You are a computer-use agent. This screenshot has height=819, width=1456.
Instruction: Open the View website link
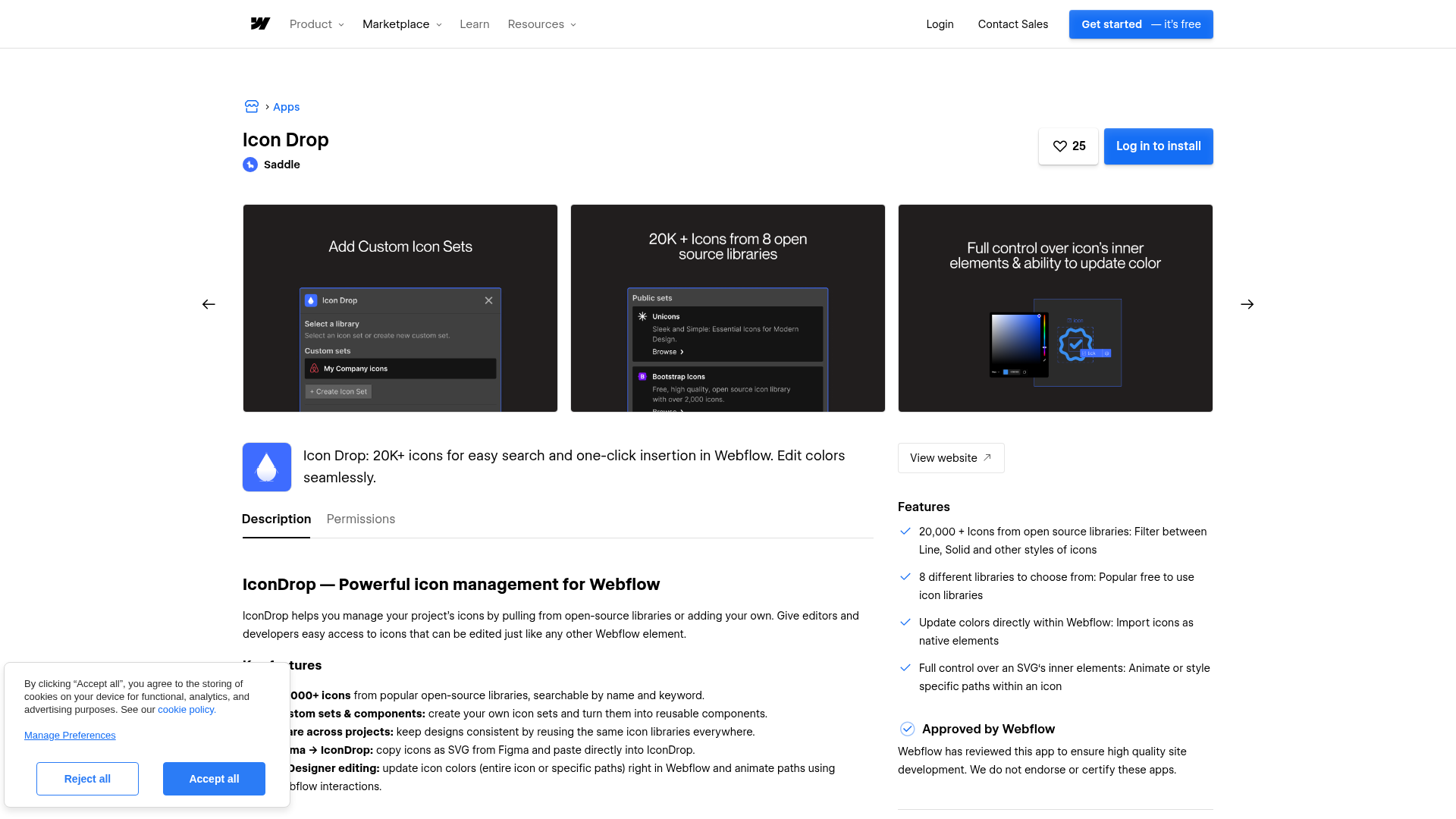click(x=951, y=458)
